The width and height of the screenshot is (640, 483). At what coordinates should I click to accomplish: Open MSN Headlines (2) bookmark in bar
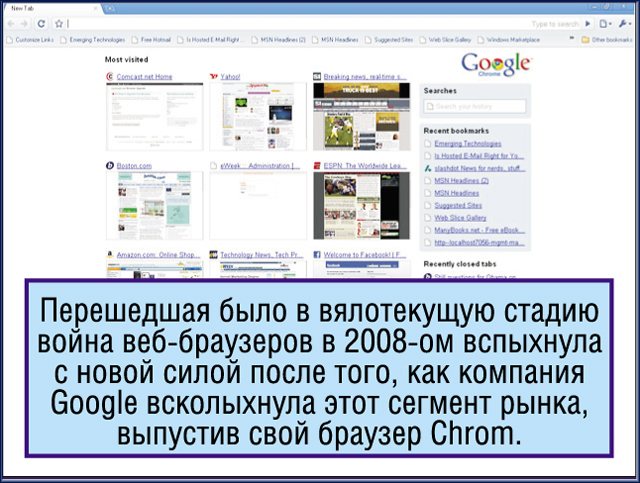[278, 40]
